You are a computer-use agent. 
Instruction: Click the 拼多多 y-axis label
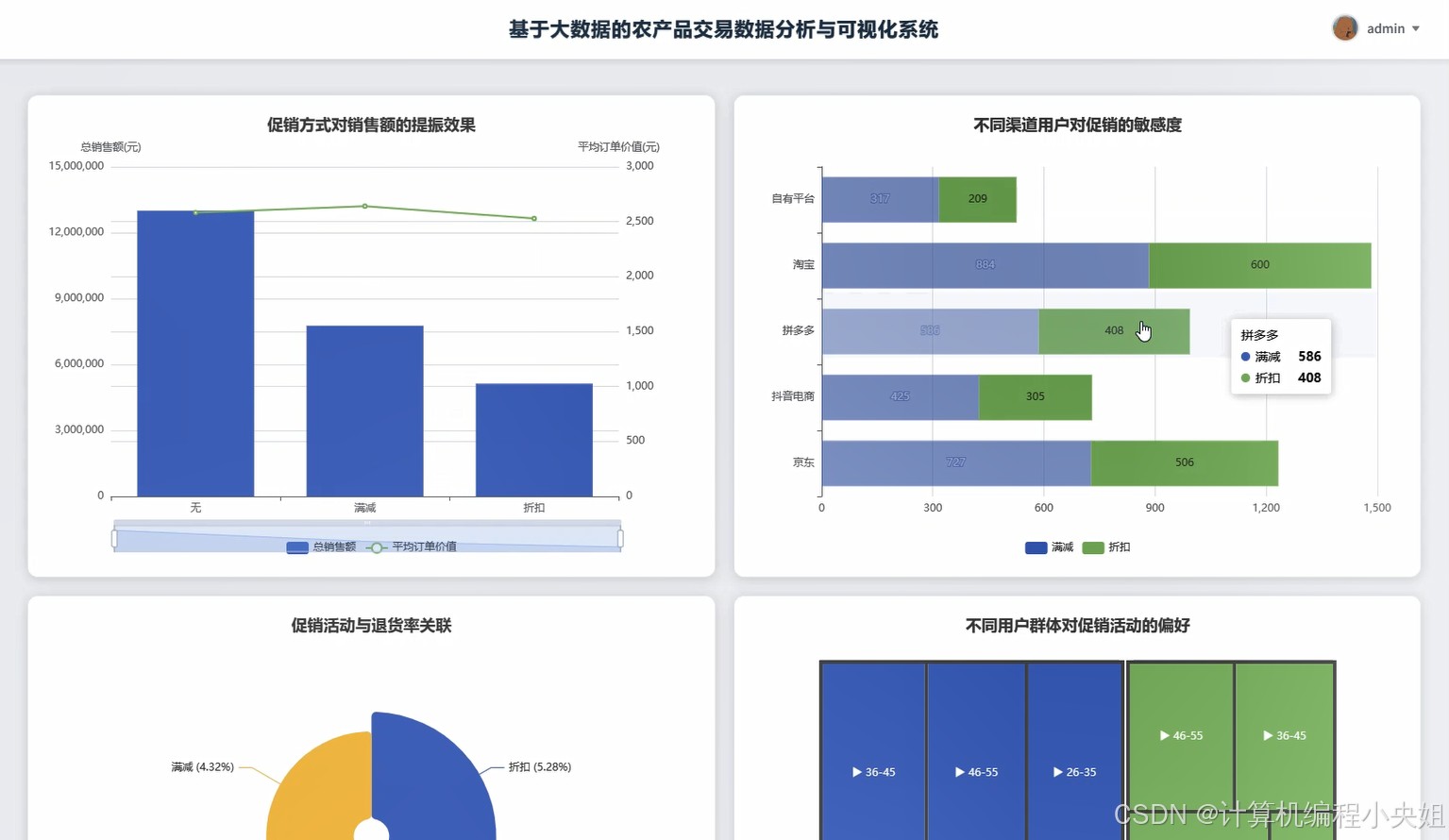point(799,331)
